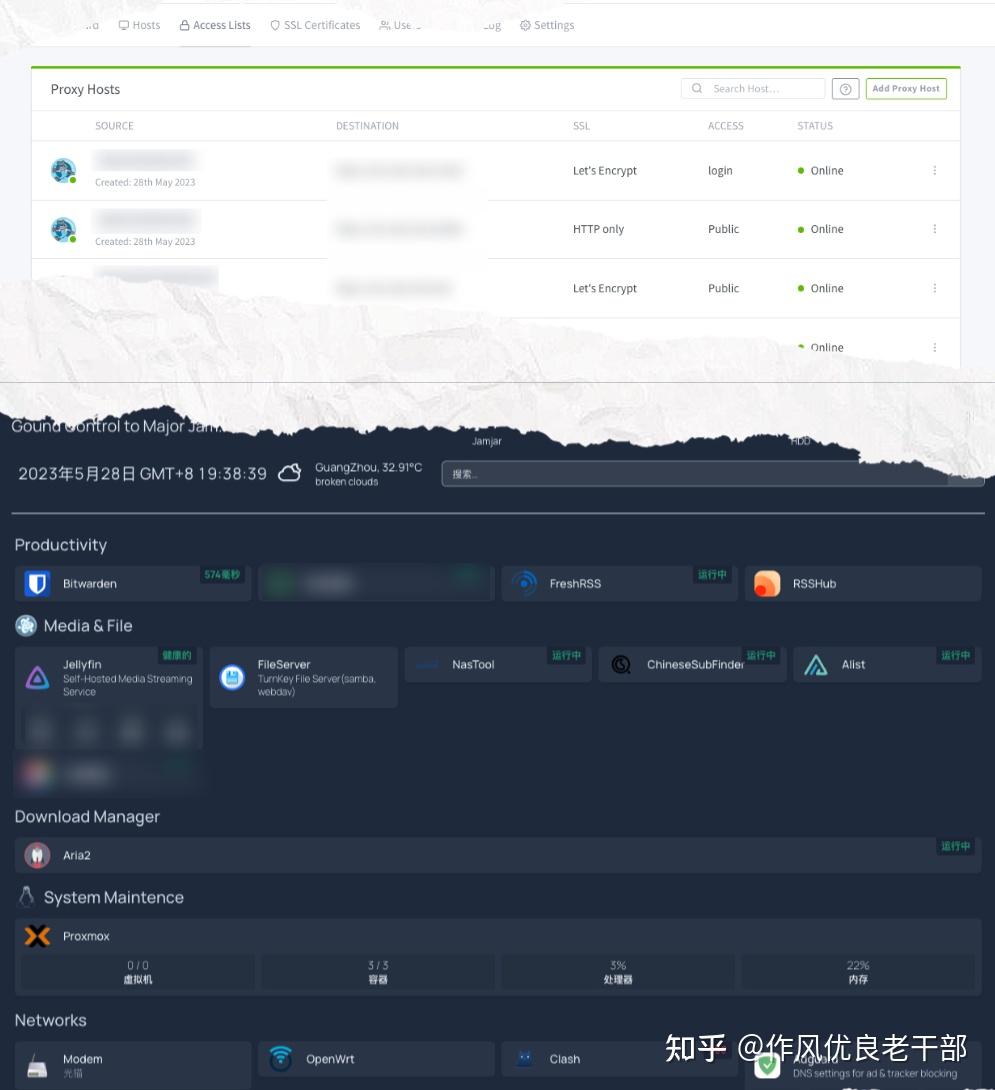
Task: Click the ChineseSubFinder icon
Action: [x=621, y=665]
